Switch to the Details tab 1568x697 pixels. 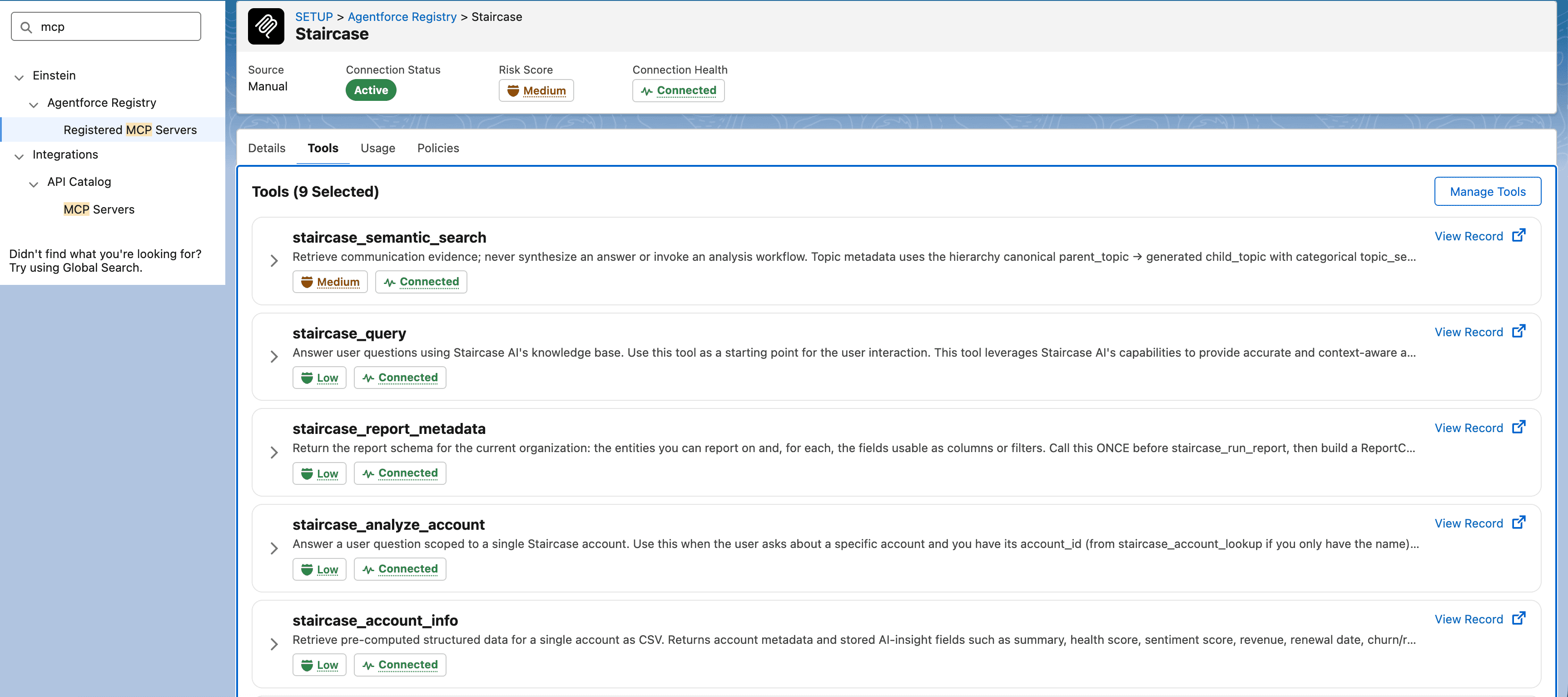(267, 148)
